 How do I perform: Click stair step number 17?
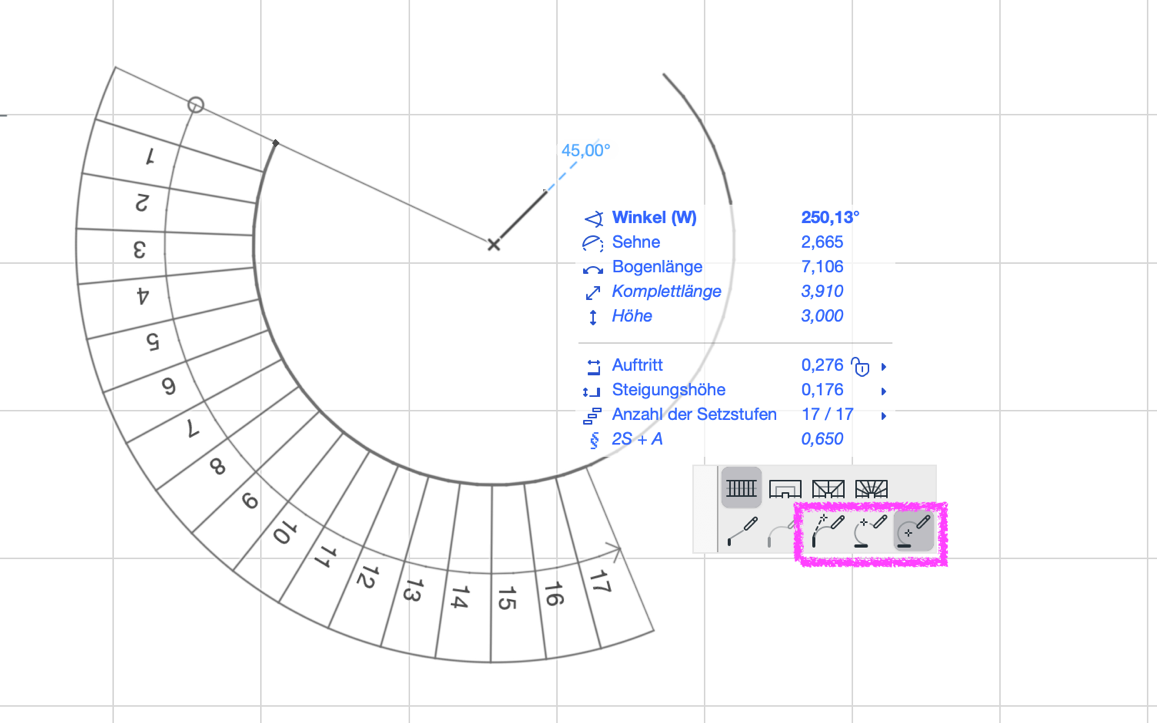600,583
